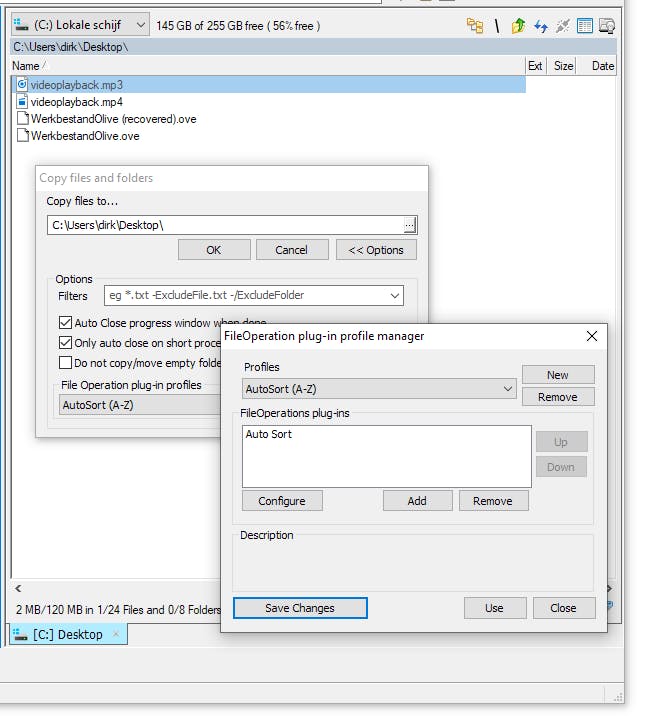Open the folder tree icon in toolbar
Viewport: 653px width, 716px height.
point(475,26)
